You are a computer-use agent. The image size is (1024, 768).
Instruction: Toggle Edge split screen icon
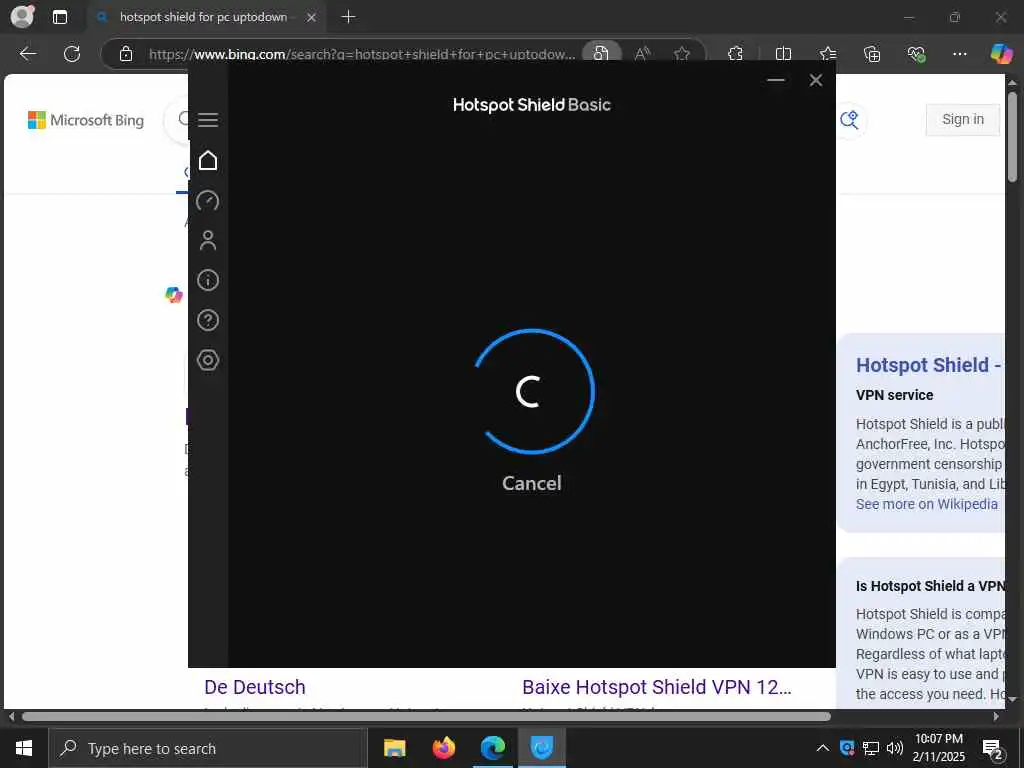click(783, 54)
